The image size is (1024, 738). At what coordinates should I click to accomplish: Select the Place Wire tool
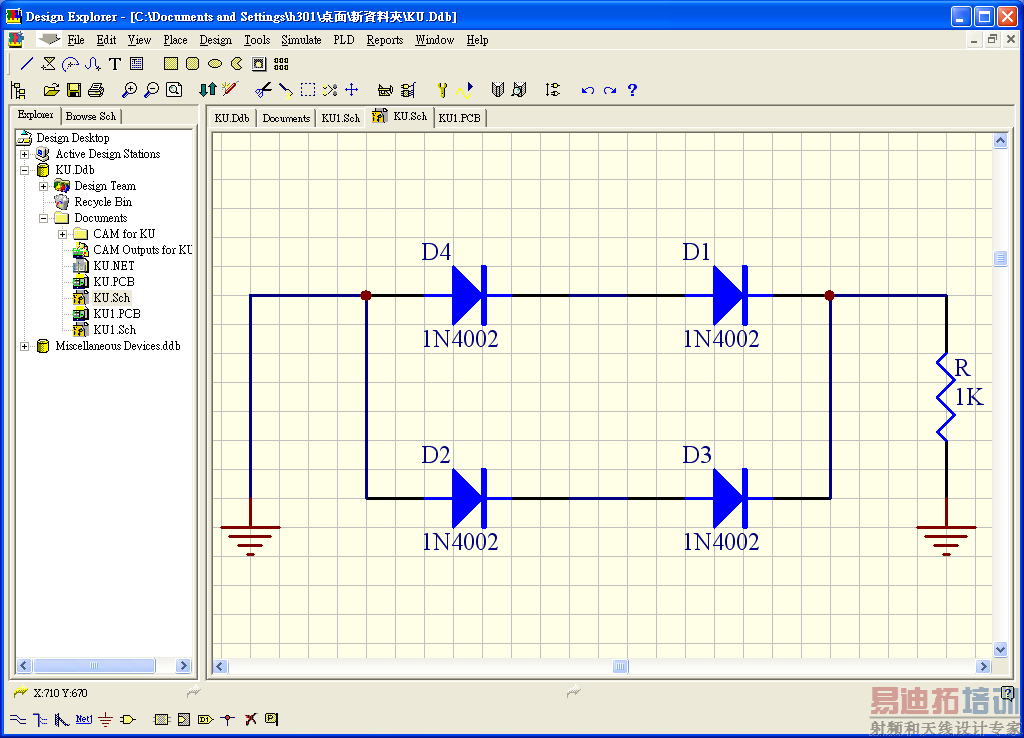coord(18,720)
